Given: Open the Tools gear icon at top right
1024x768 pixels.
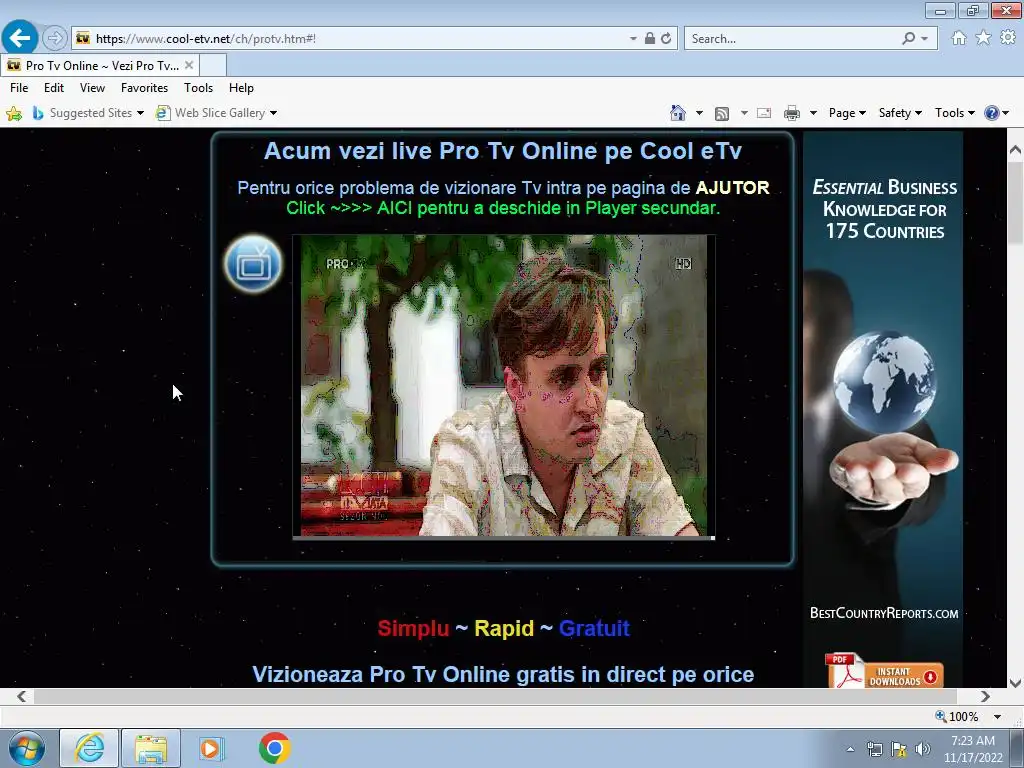Looking at the screenshot, I should point(1008,38).
